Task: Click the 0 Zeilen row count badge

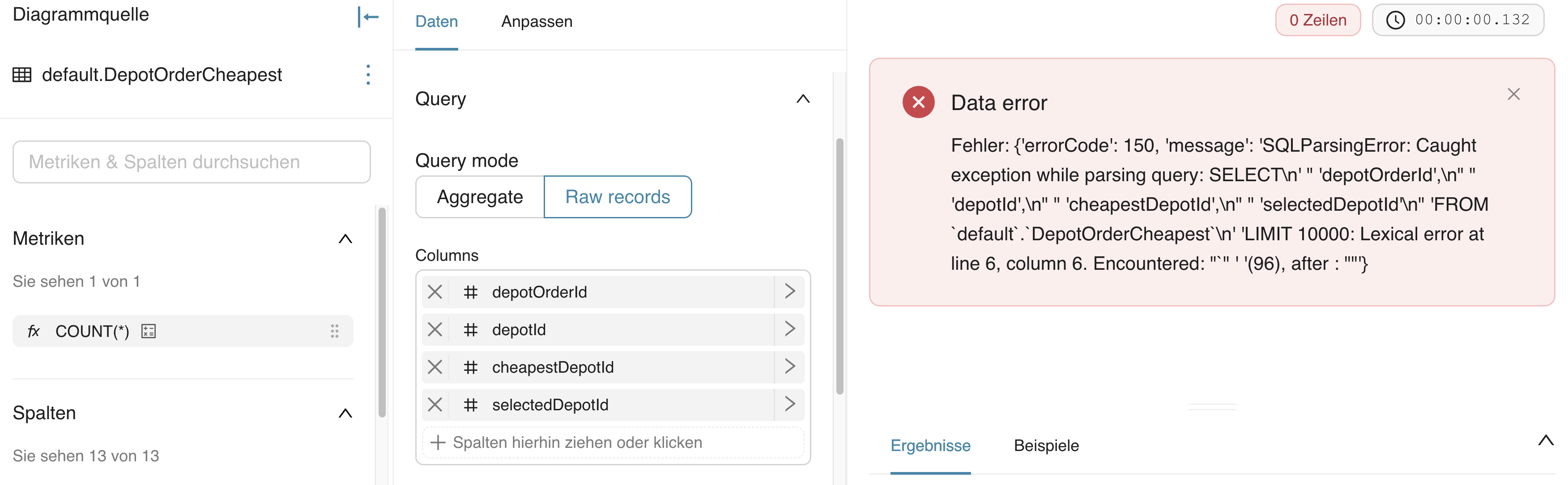Action: (x=1317, y=20)
